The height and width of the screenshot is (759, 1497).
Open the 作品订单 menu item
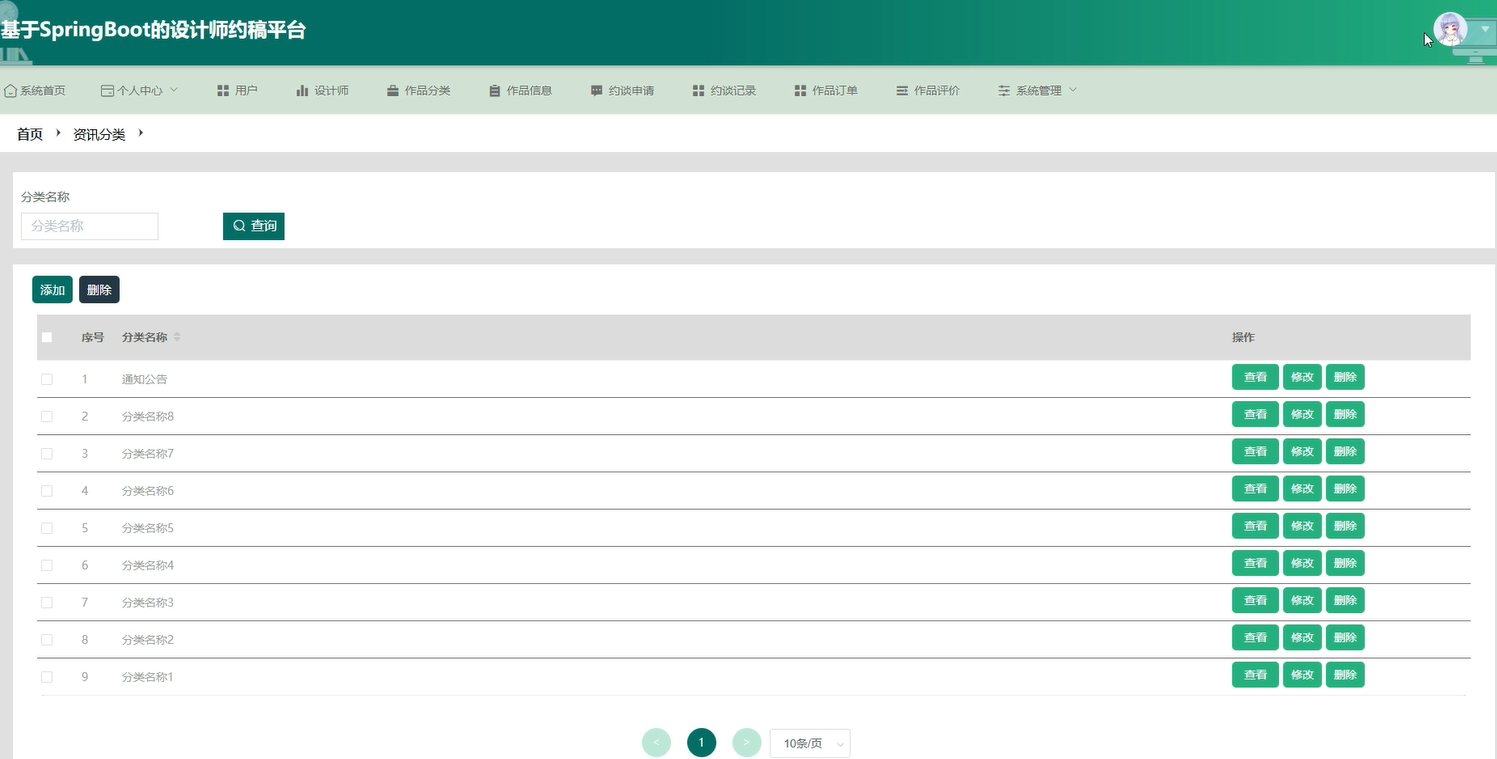pos(826,91)
